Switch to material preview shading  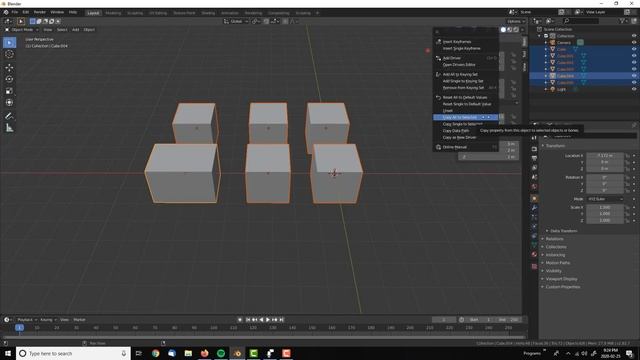[x=509, y=29]
